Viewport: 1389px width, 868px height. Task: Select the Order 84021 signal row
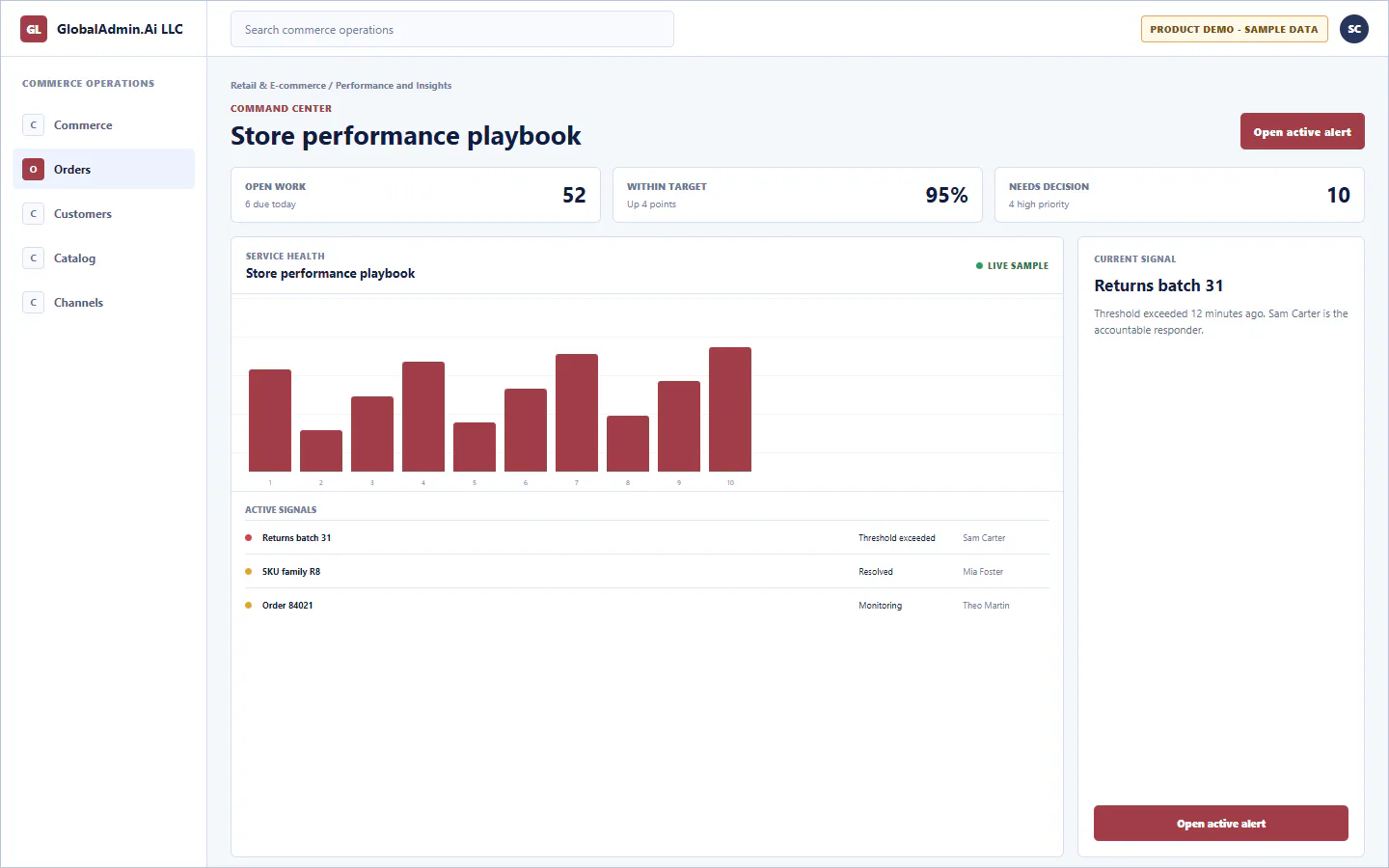point(647,606)
